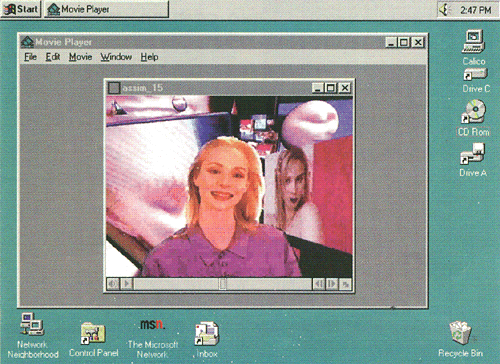This screenshot has height=364, width=500.
Task: Click the volume speaker button in movie controls
Action: pyautogui.click(x=113, y=284)
